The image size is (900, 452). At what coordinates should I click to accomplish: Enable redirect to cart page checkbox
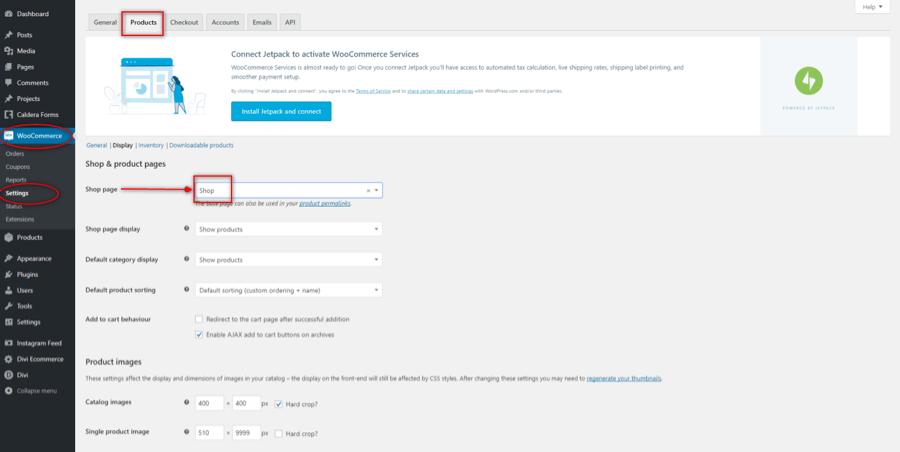(x=199, y=319)
